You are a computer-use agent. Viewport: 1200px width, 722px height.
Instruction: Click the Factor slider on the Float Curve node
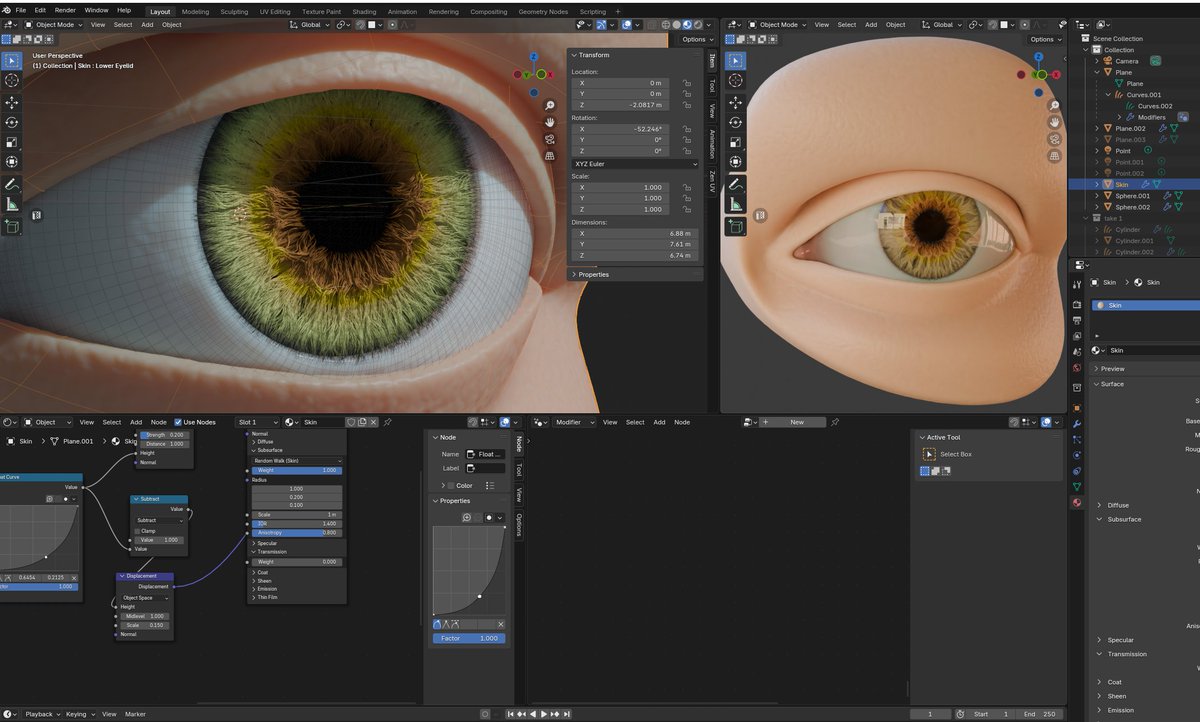(468, 638)
